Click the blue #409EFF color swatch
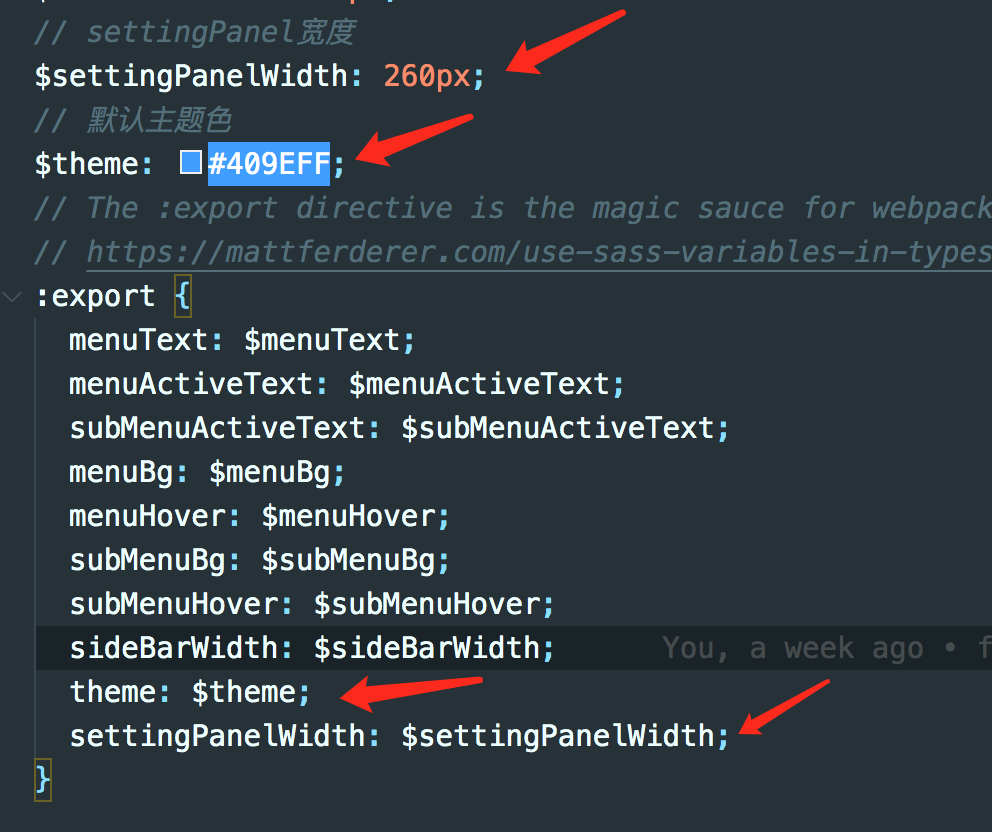The height and width of the screenshot is (832, 992). point(191,163)
